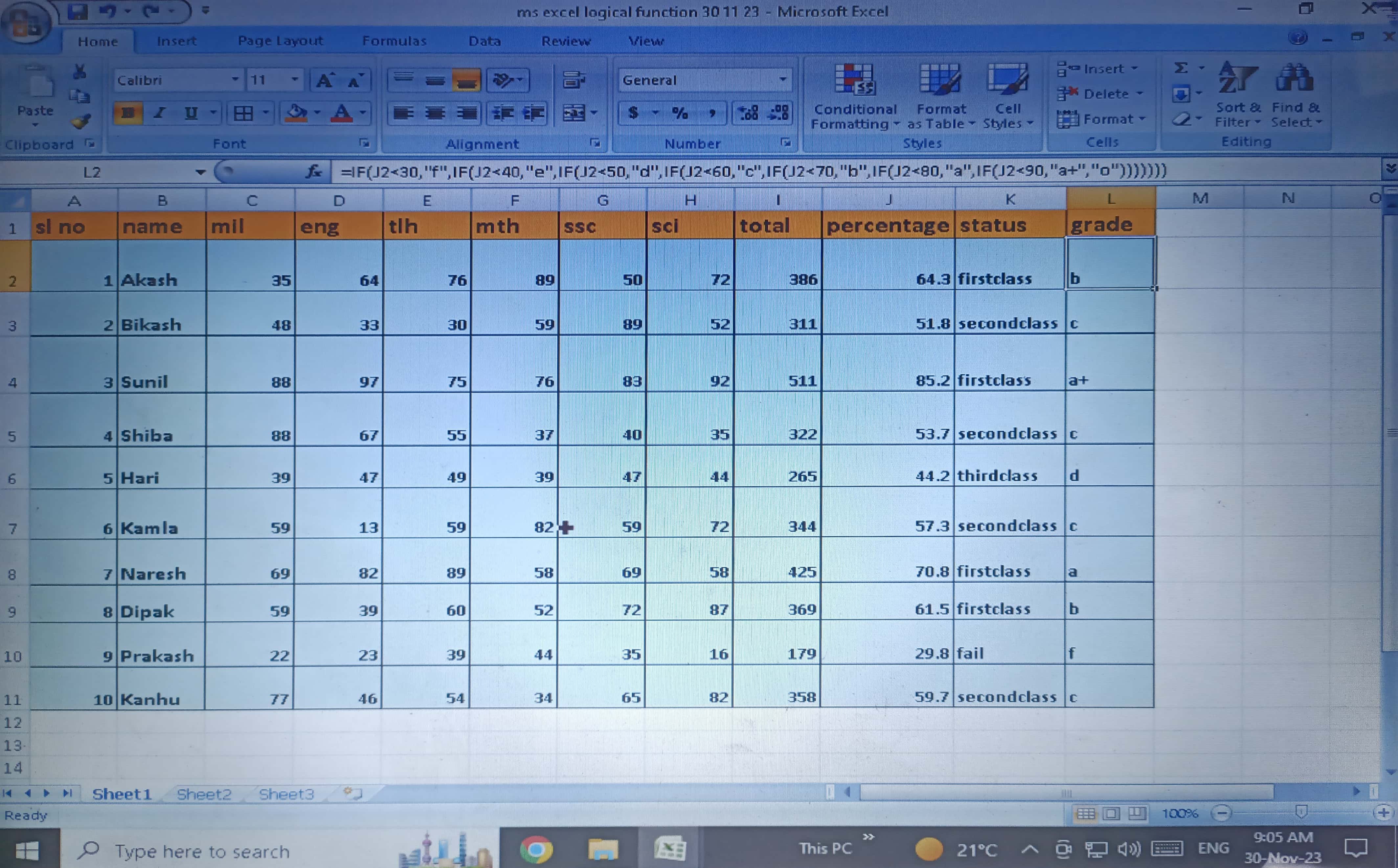Click the Increase Decimal icon

(x=748, y=113)
